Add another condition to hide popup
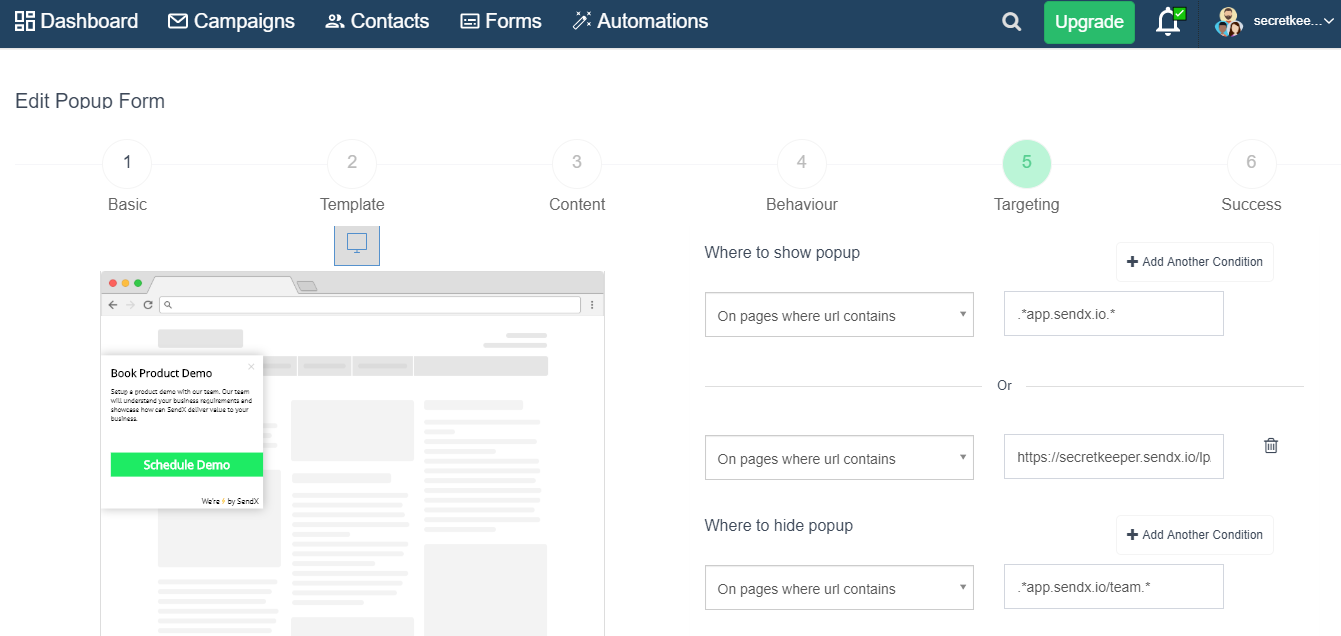 click(x=1194, y=535)
